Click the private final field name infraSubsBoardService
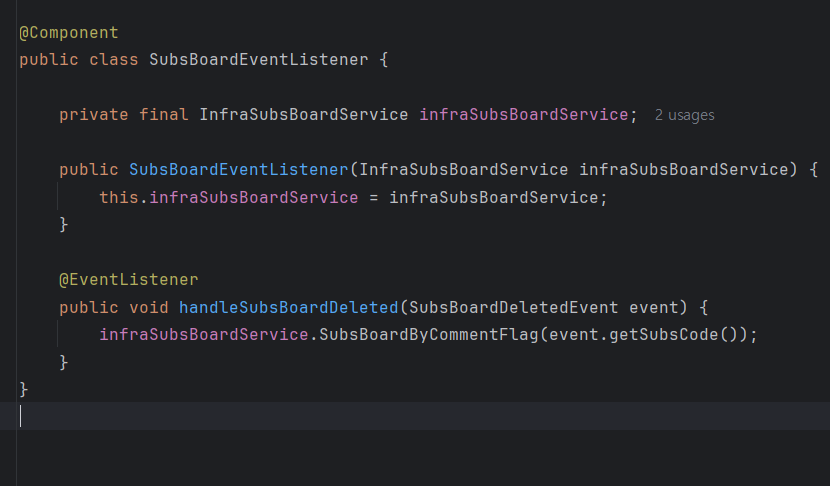This screenshot has width=830, height=486. coord(524,114)
